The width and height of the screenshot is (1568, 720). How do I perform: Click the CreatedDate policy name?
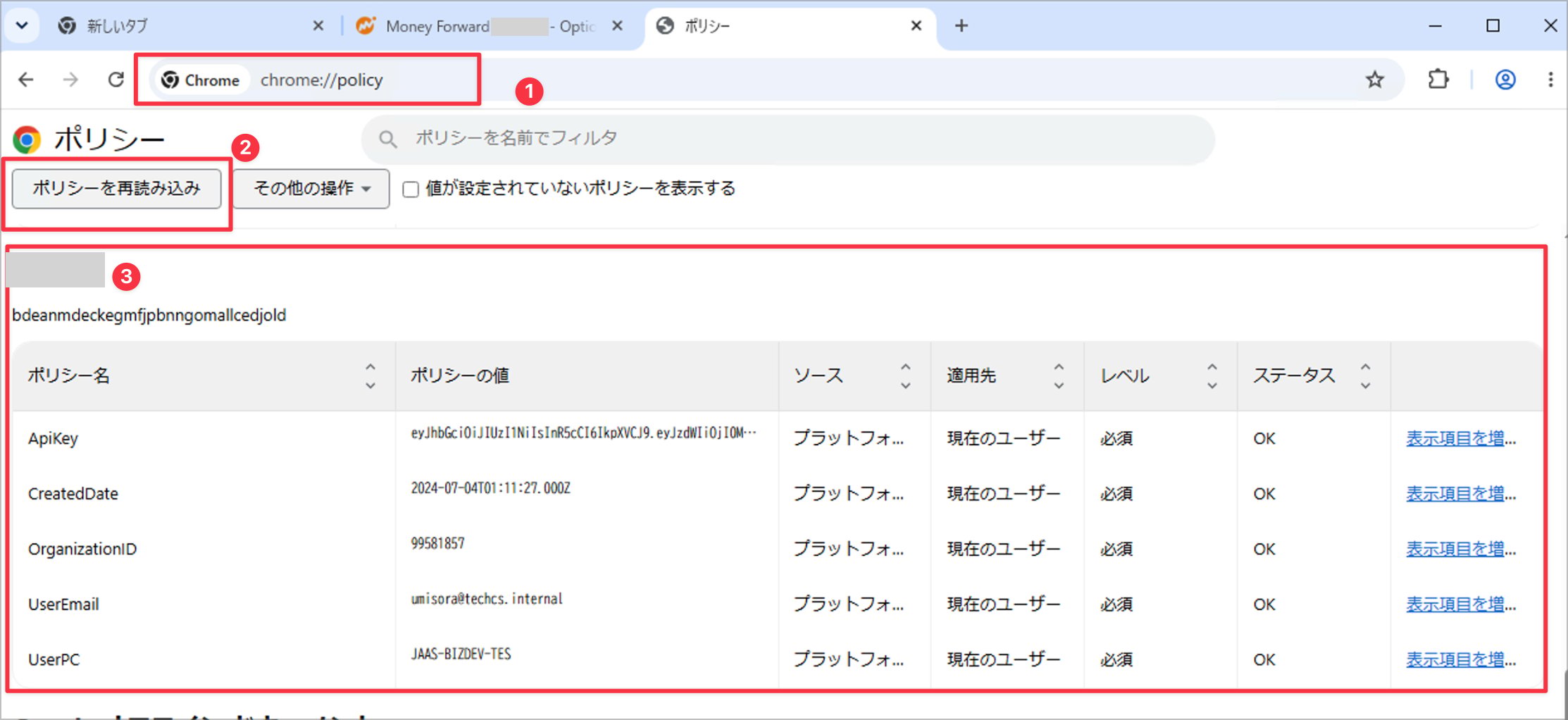tap(73, 494)
